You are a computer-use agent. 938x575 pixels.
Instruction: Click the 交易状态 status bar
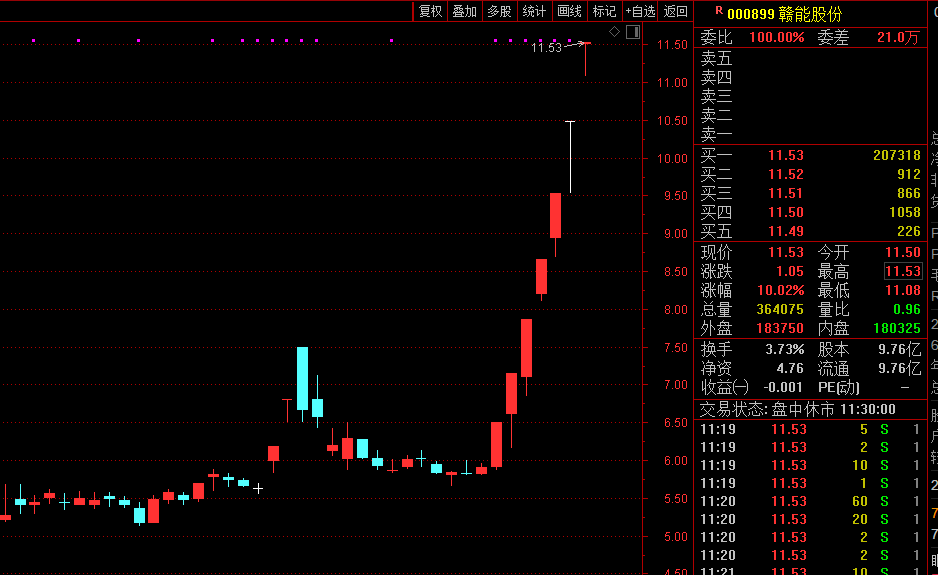(797, 409)
